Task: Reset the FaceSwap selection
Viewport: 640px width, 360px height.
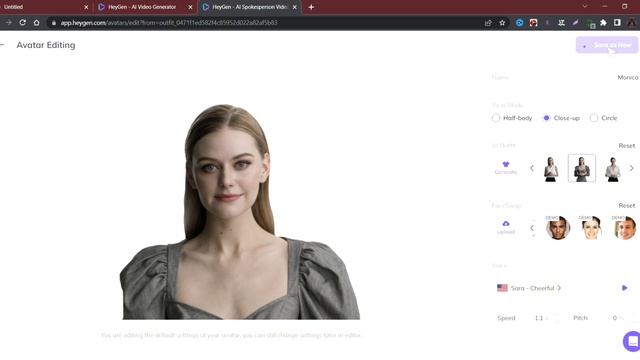Action: coord(627,206)
